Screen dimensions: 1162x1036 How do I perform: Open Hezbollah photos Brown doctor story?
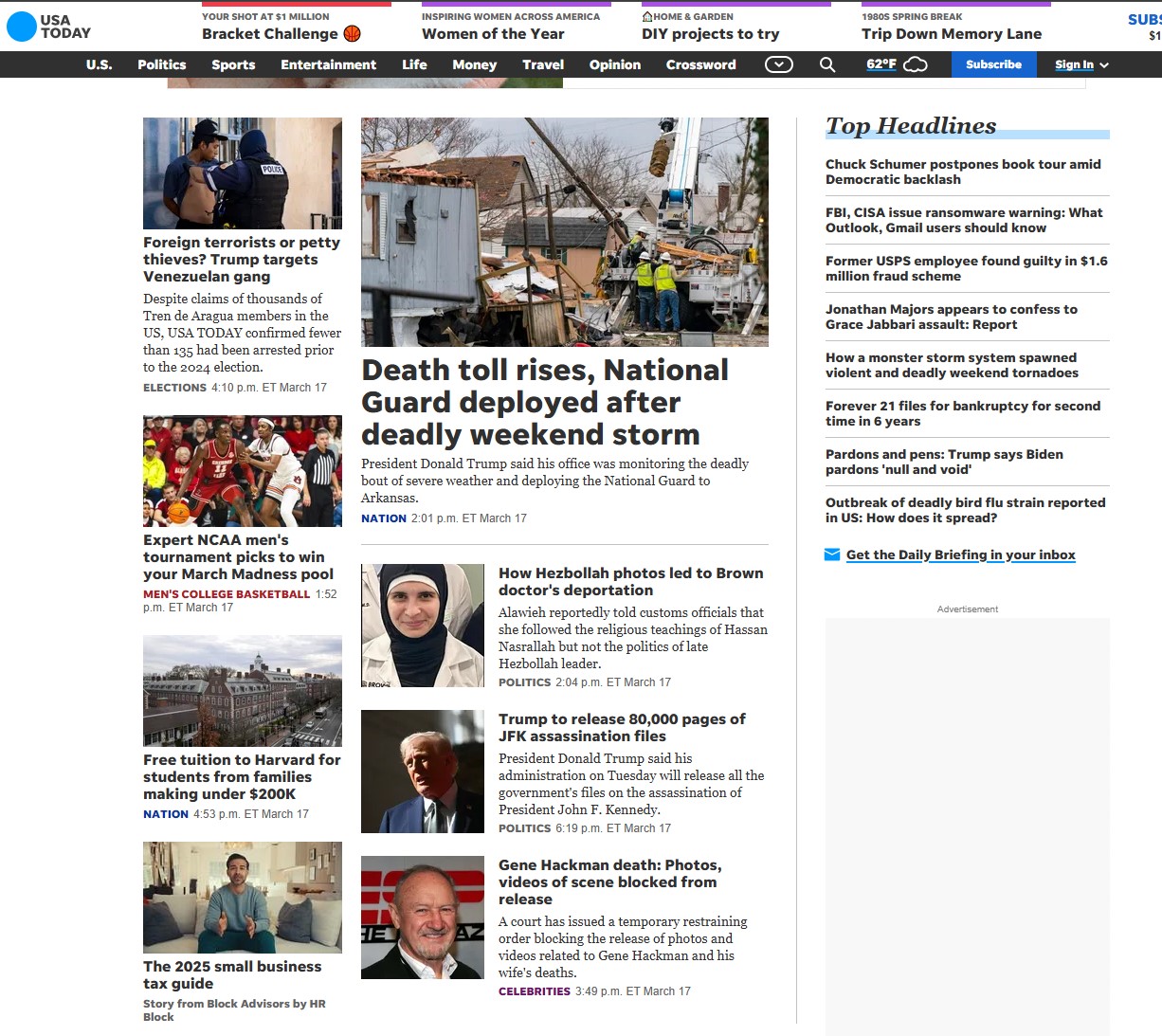click(x=630, y=581)
